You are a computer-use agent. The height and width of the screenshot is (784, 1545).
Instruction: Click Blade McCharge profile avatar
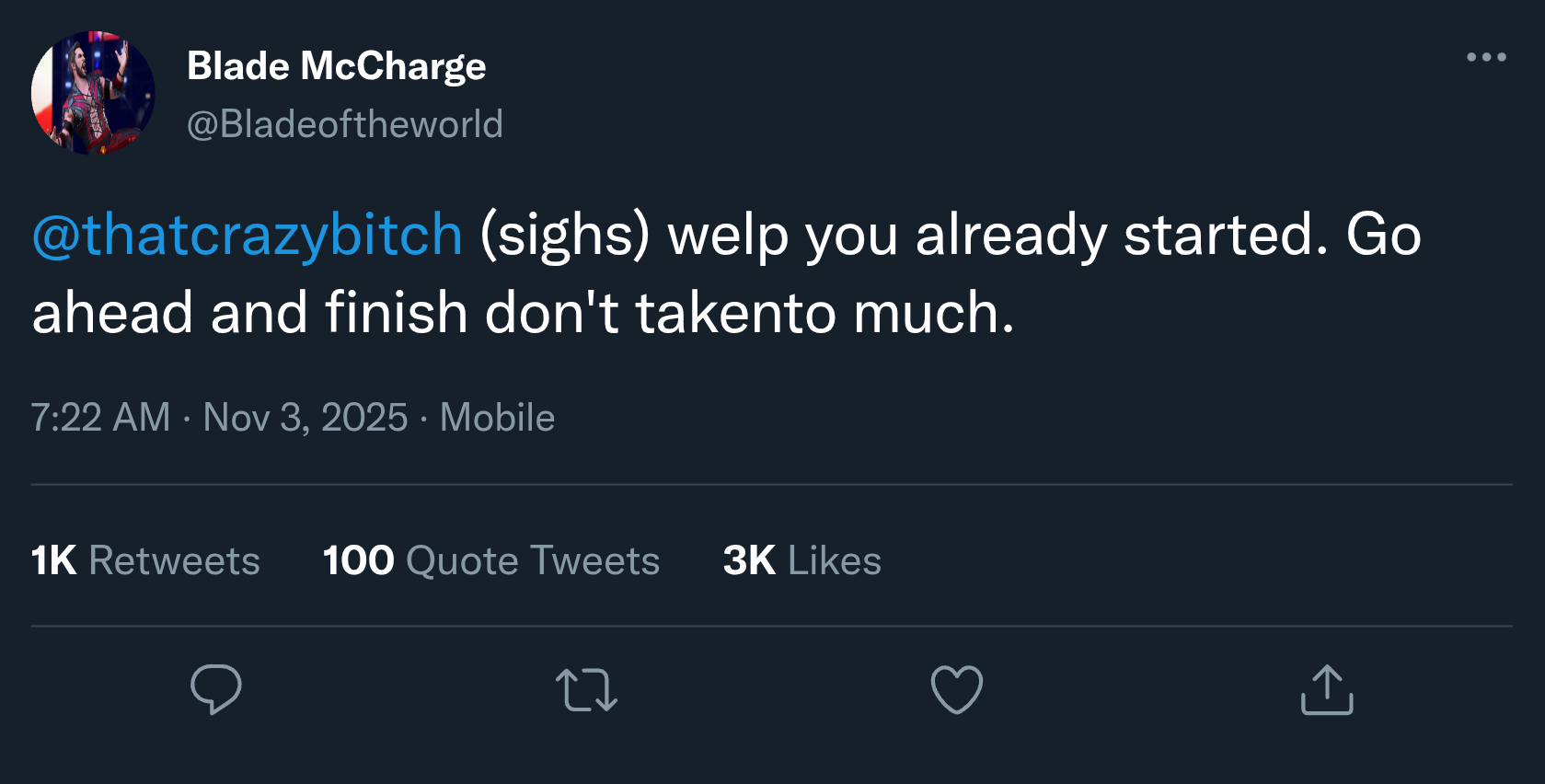point(93,93)
